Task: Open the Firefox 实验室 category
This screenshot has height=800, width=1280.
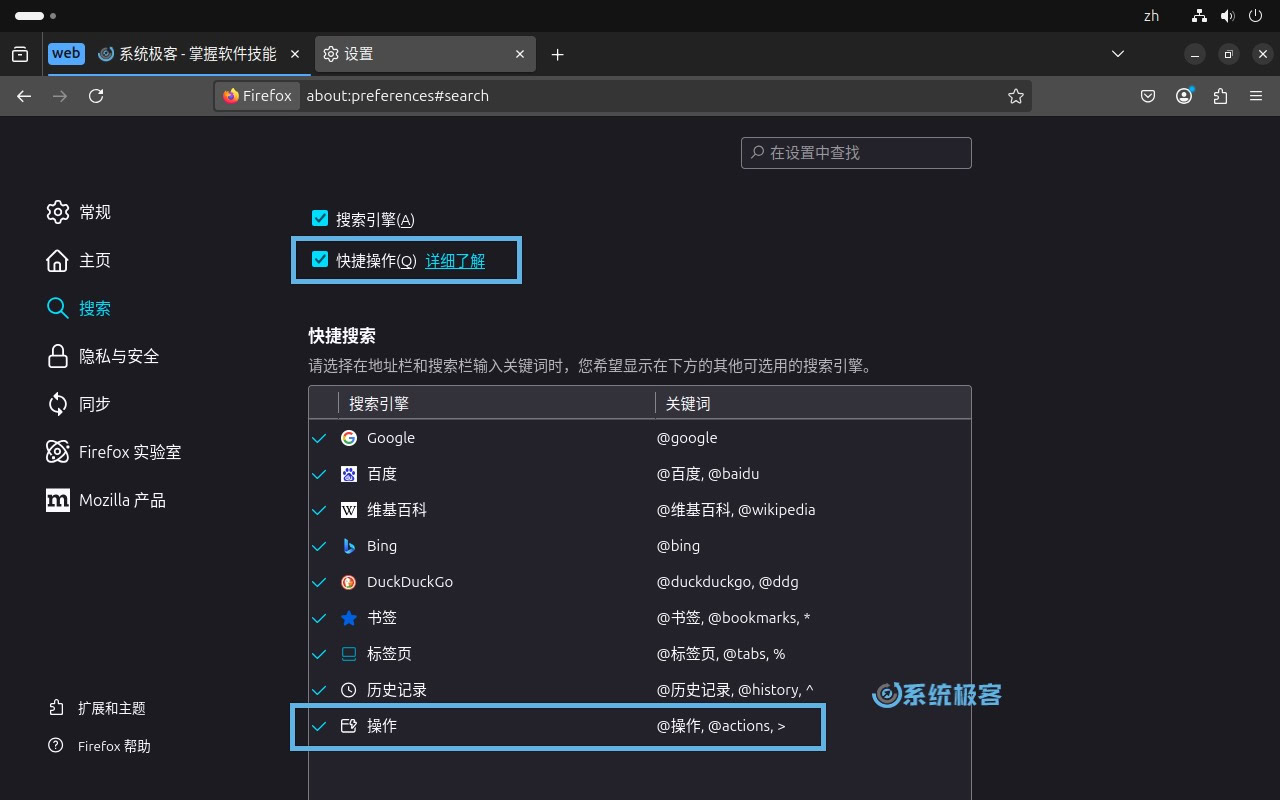Action: pyautogui.click(x=114, y=452)
